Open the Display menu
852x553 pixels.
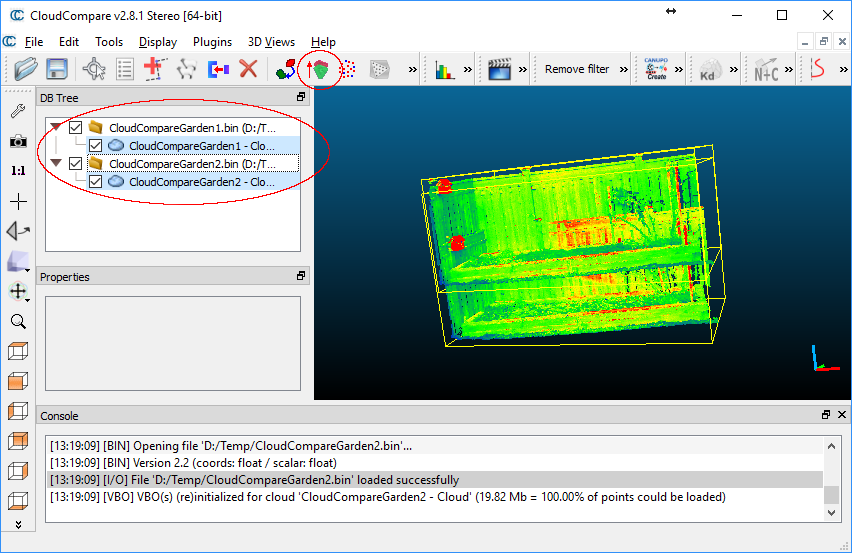tap(158, 42)
